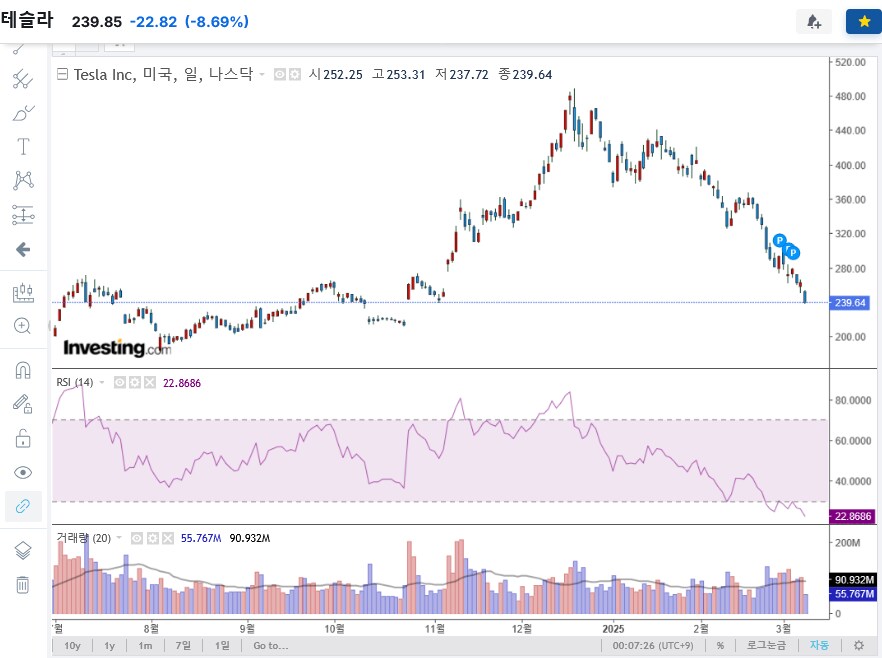
Task: Click the 90.932M volume axis label
Action: coord(853,580)
